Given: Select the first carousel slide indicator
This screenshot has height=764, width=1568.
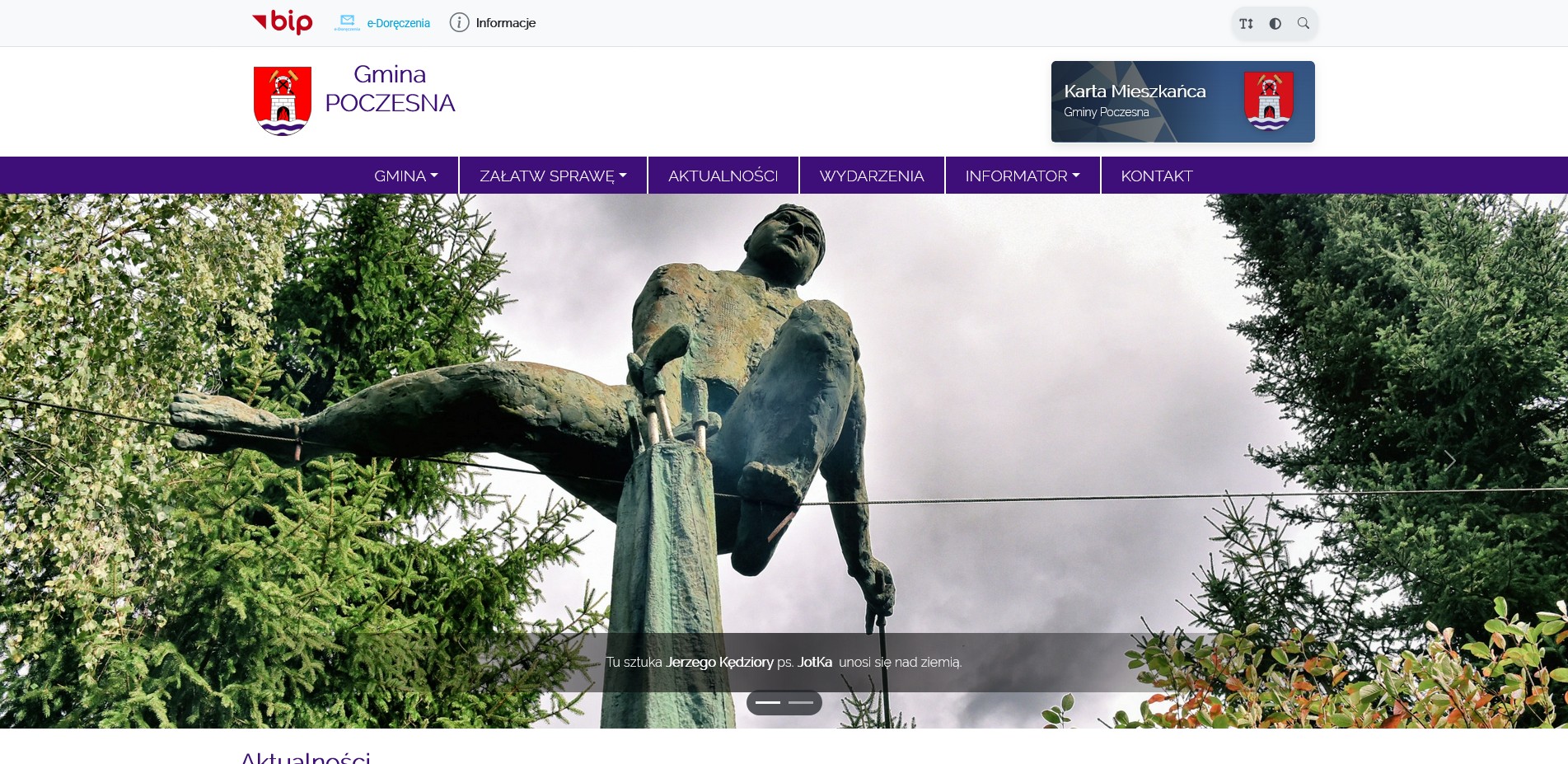Looking at the screenshot, I should tap(767, 702).
